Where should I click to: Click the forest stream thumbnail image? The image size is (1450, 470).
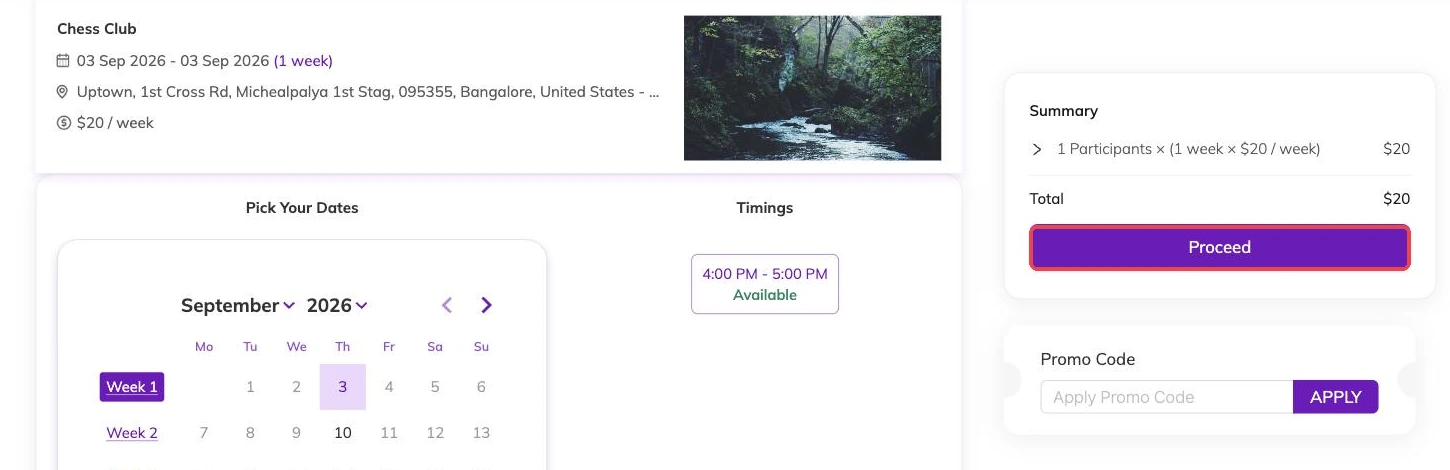(812, 88)
